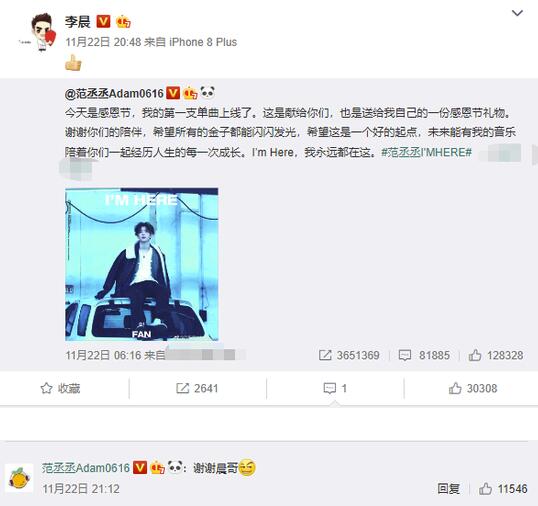Open the #范丞丞I'MHERE# hashtag
The image size is (538, 506).
click(426, 152)
